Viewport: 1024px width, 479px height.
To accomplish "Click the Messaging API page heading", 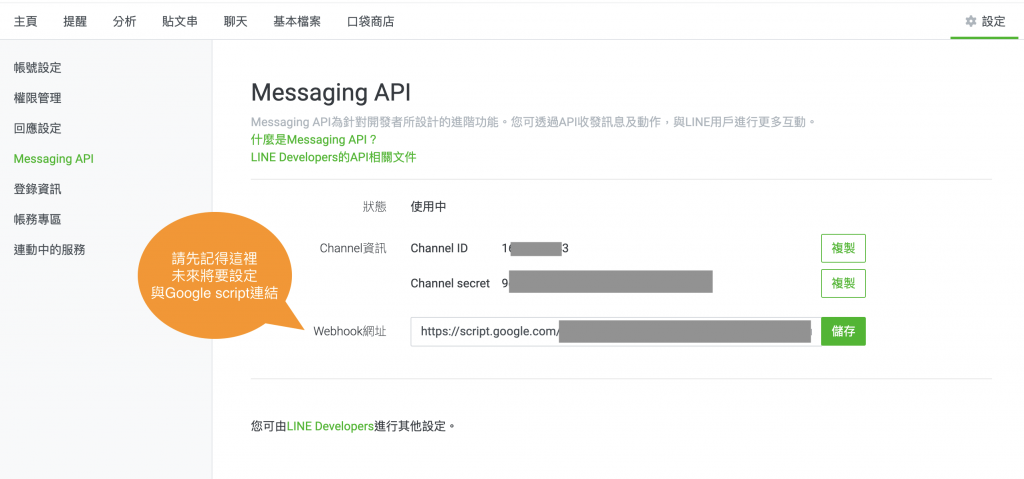I will [330, 92].
